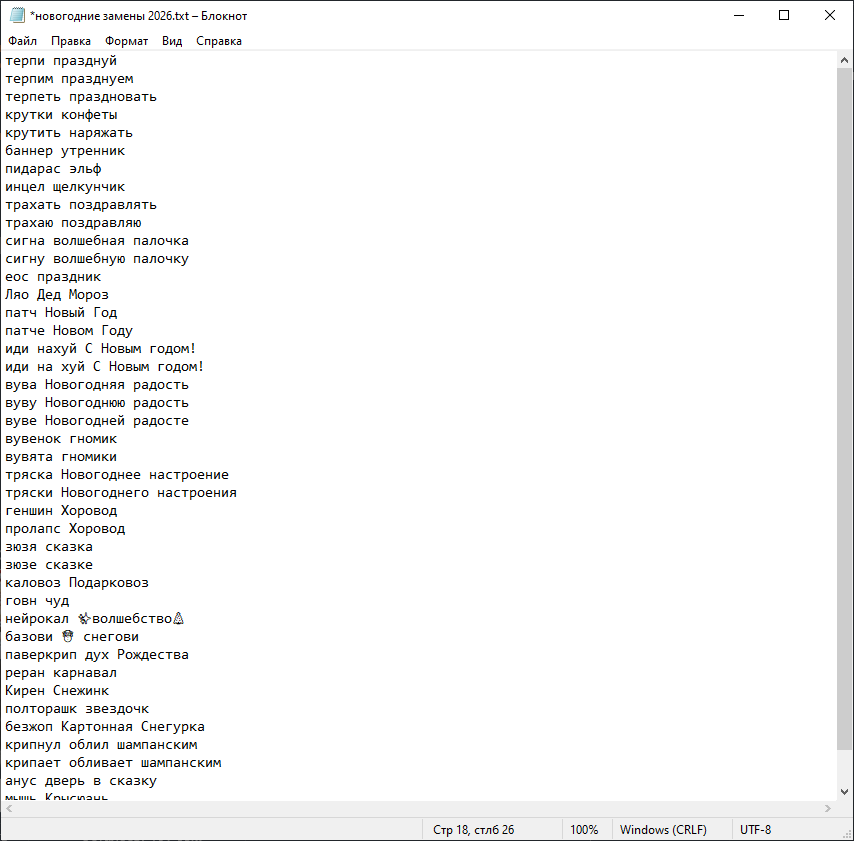Click 'Windows (CRLF)' in the status bar

(663, 830)
